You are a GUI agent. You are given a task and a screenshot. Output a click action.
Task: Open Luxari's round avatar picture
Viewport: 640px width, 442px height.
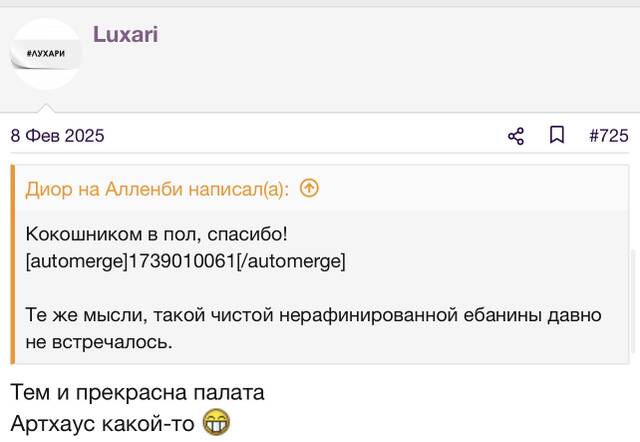coord(46,53)
